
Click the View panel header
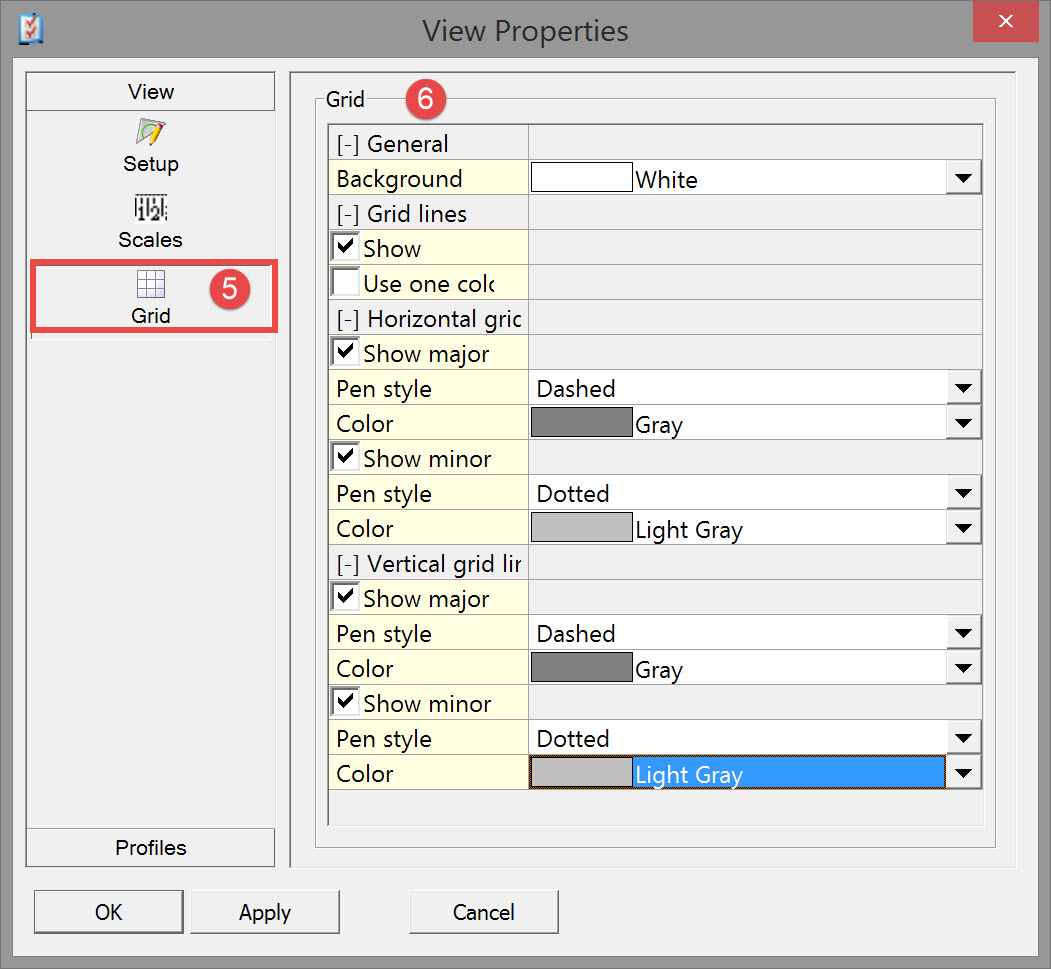[150, 92]
